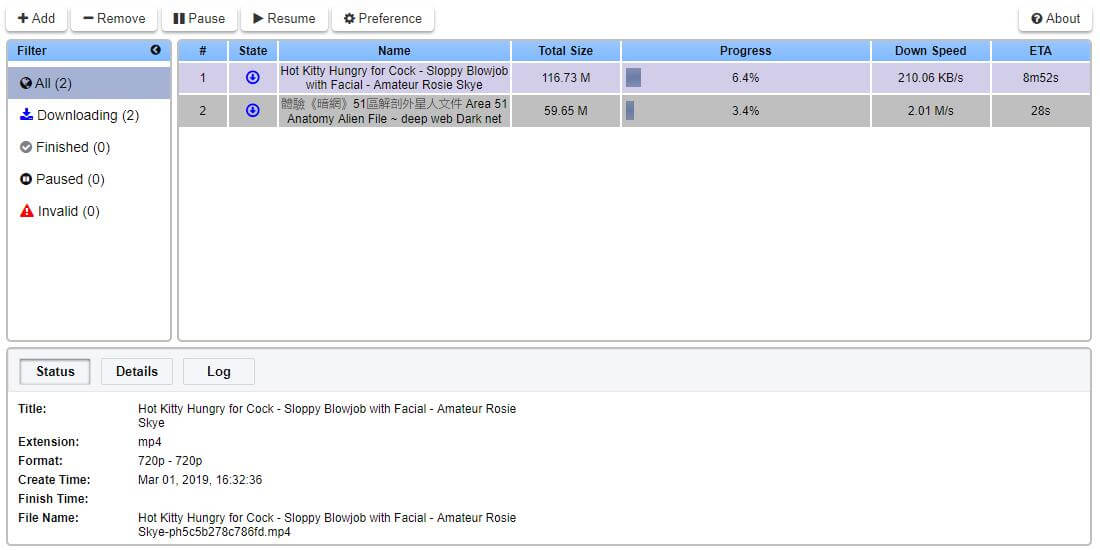
Task: Click the 720p - 720p format value
Action: point(170,461)
